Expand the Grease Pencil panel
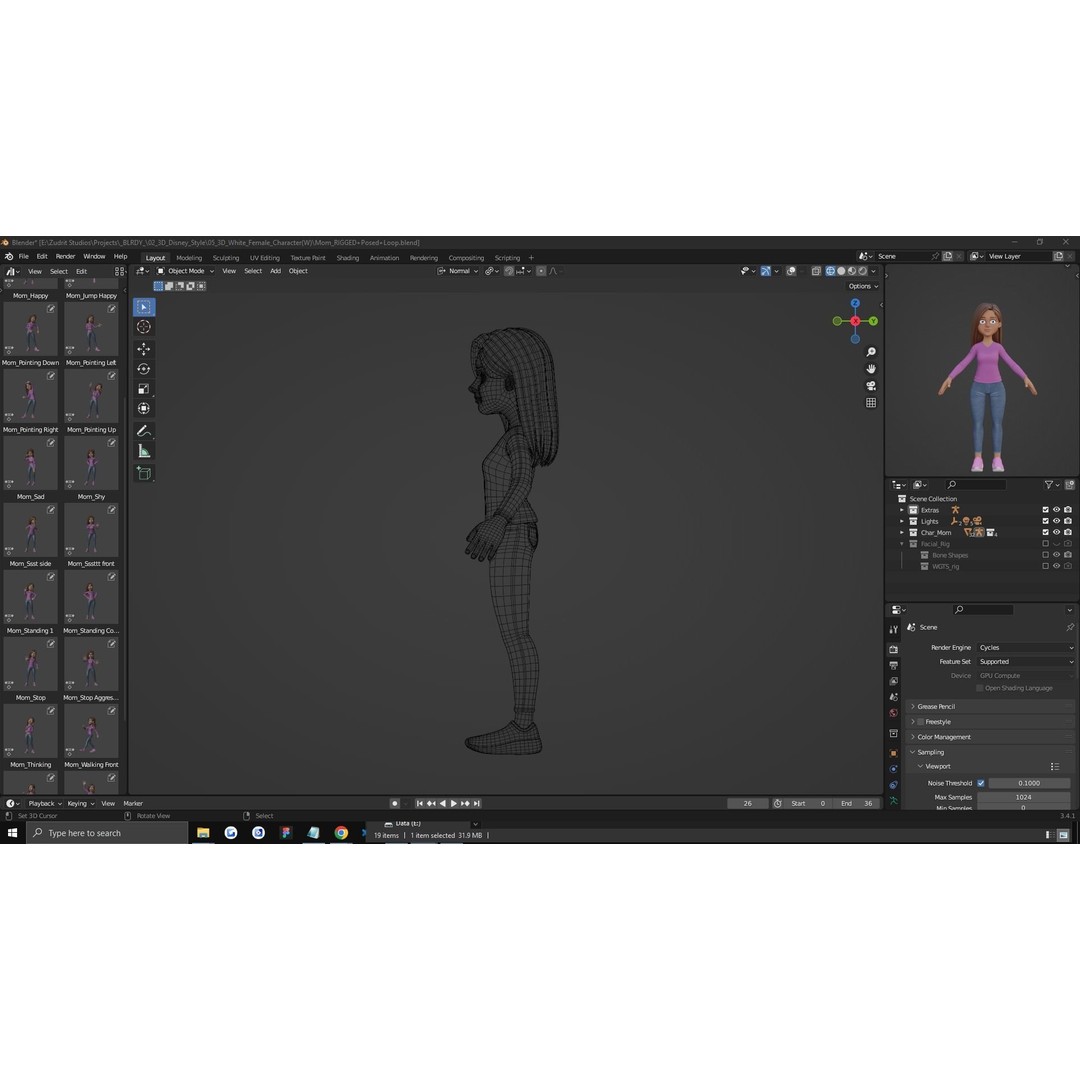This screenshot has height=1080, width=1080. (x=935, y=707)
